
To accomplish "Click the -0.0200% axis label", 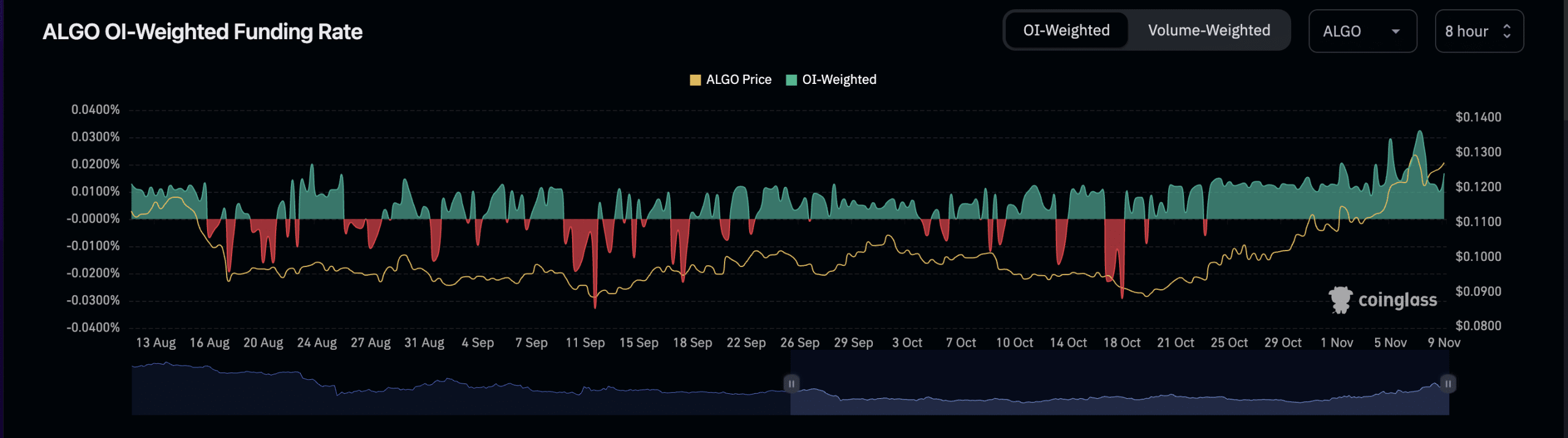I will [93, 273].
